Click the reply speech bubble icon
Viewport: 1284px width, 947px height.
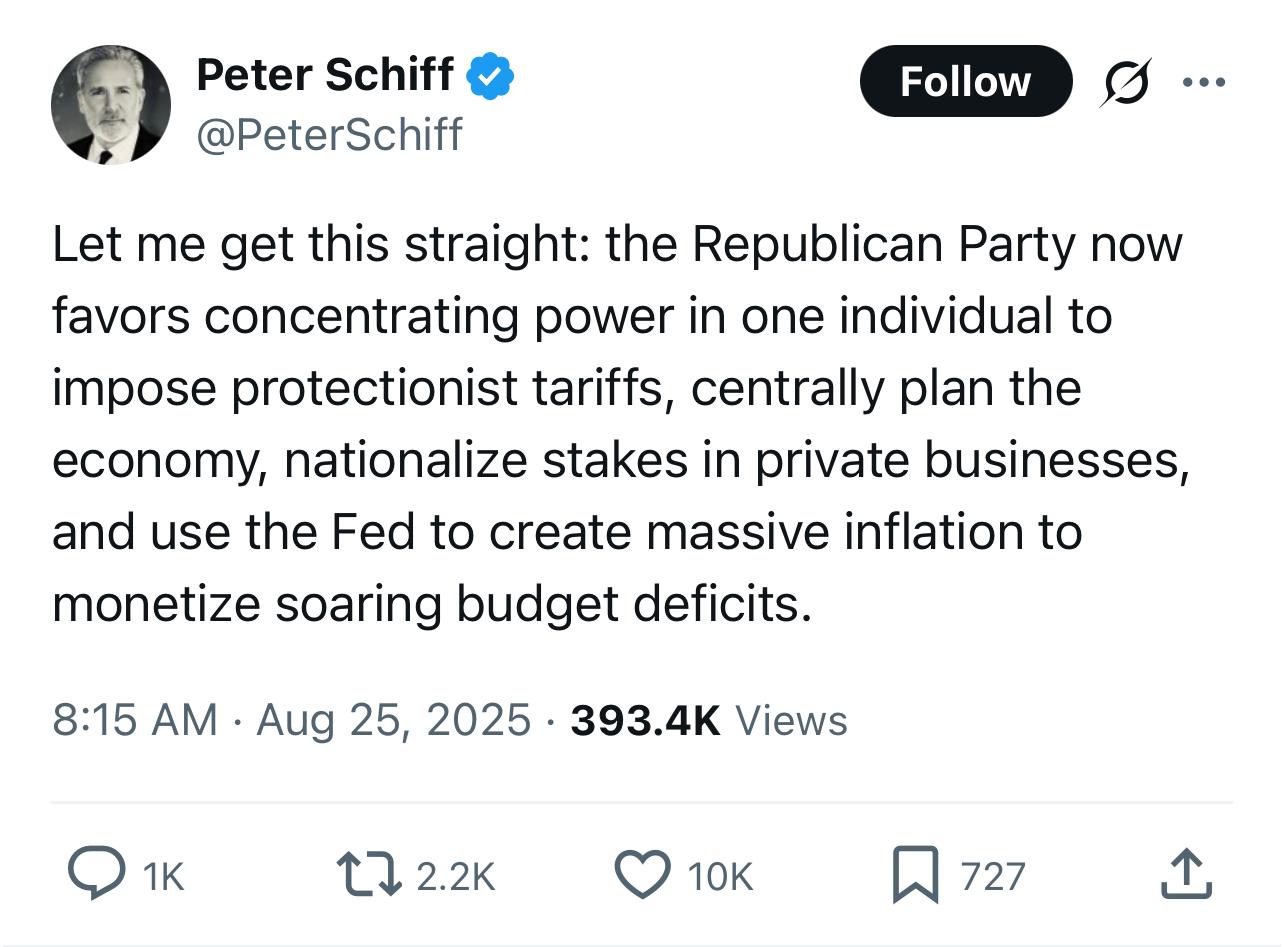click(x=96, y=874)
